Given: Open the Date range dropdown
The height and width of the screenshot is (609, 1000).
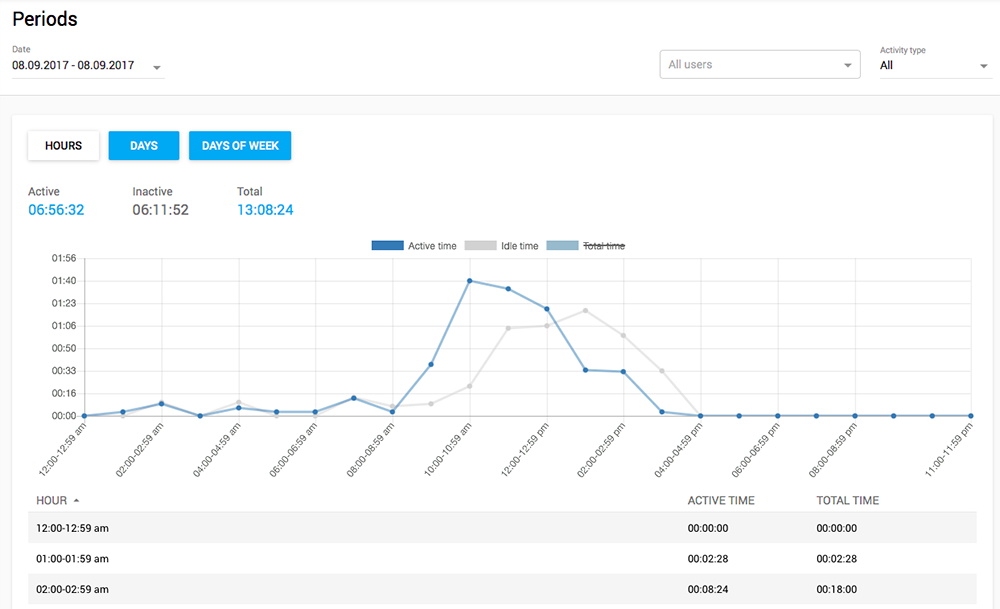Looking at the screenshot, I should coord(87,66).
